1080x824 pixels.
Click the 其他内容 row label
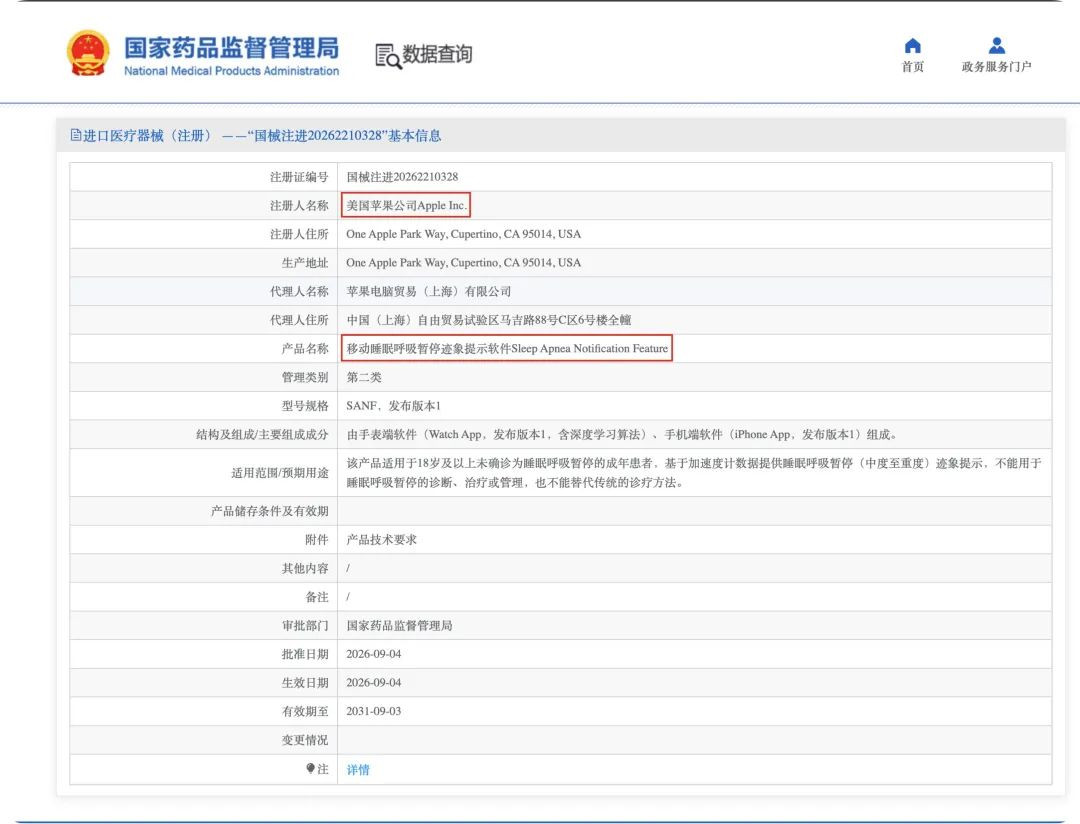[x=305, y=568]
